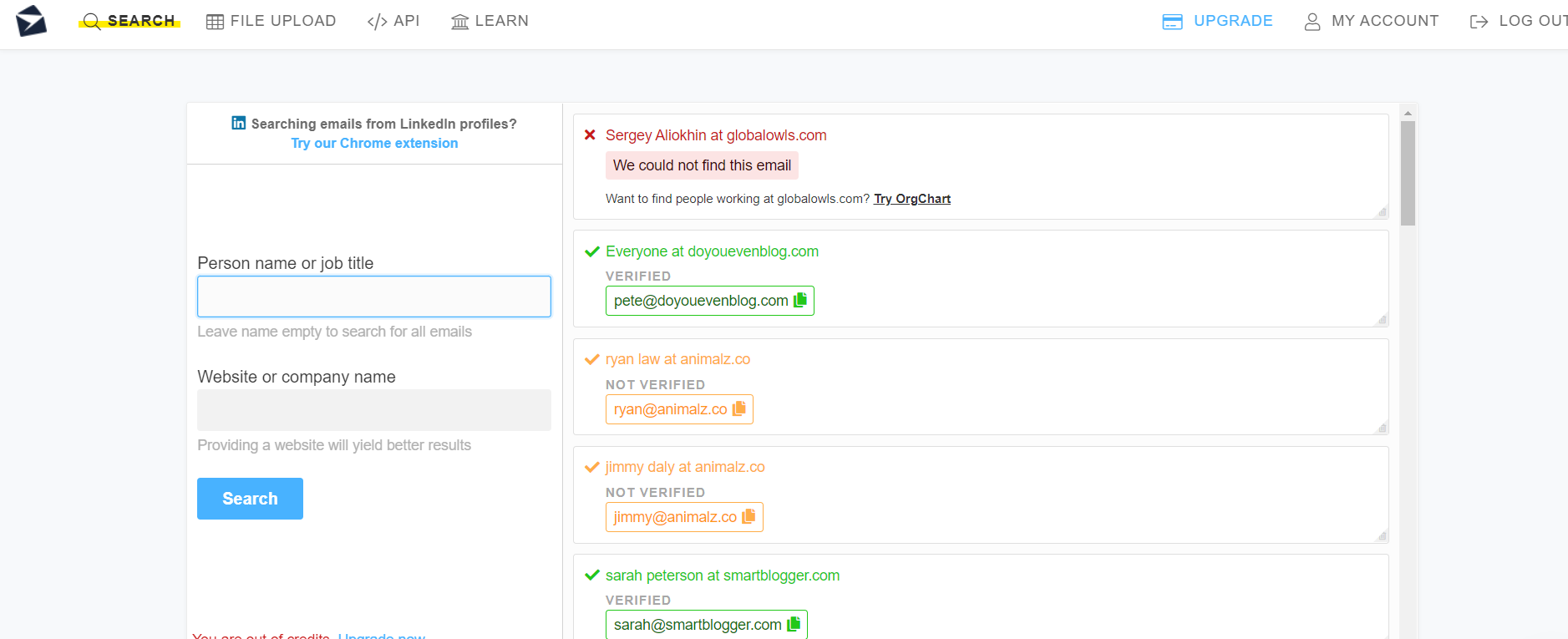Click the blue Search button

pos(250,499)
